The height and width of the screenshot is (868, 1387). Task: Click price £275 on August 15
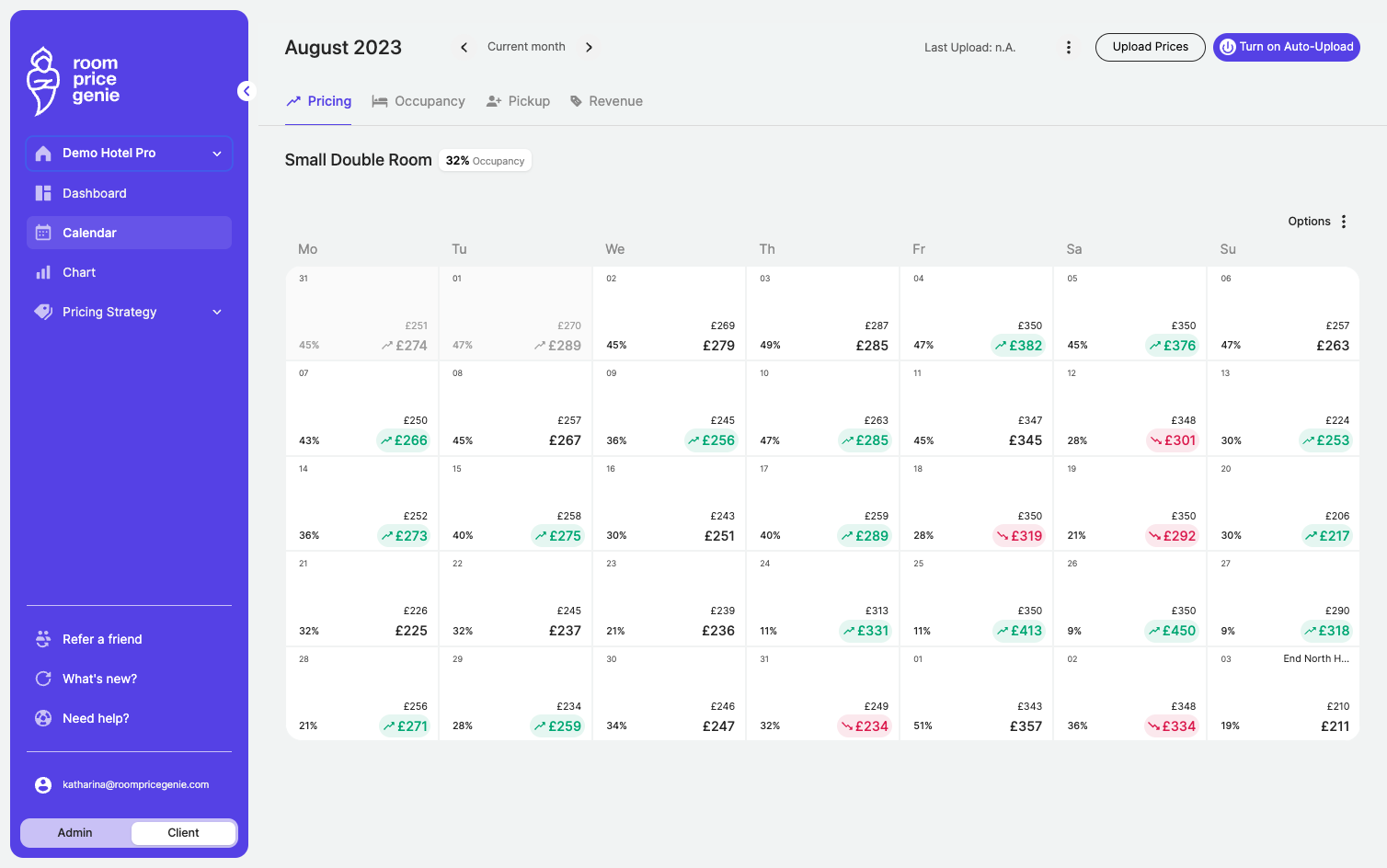[557, 536]
